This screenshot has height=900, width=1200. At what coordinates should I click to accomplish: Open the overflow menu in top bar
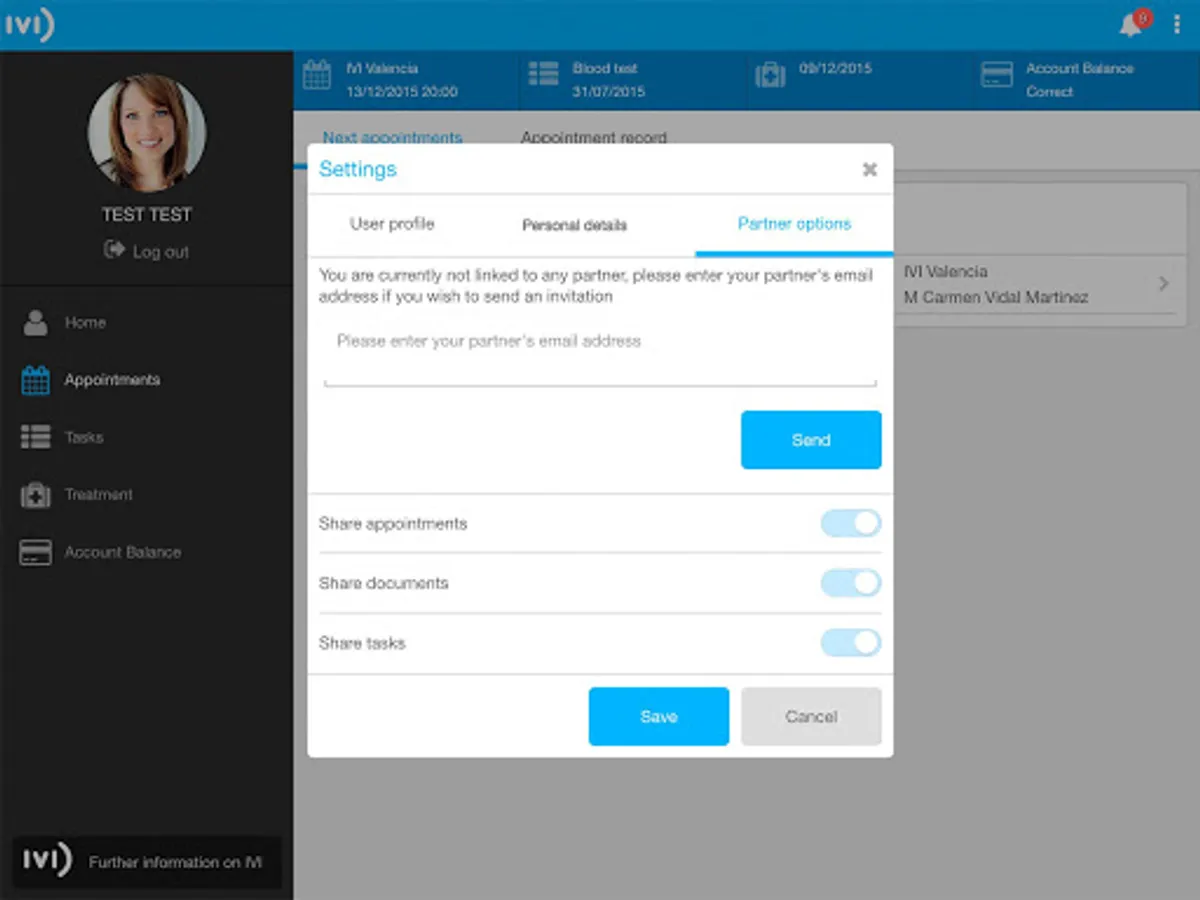[1178, 24]
